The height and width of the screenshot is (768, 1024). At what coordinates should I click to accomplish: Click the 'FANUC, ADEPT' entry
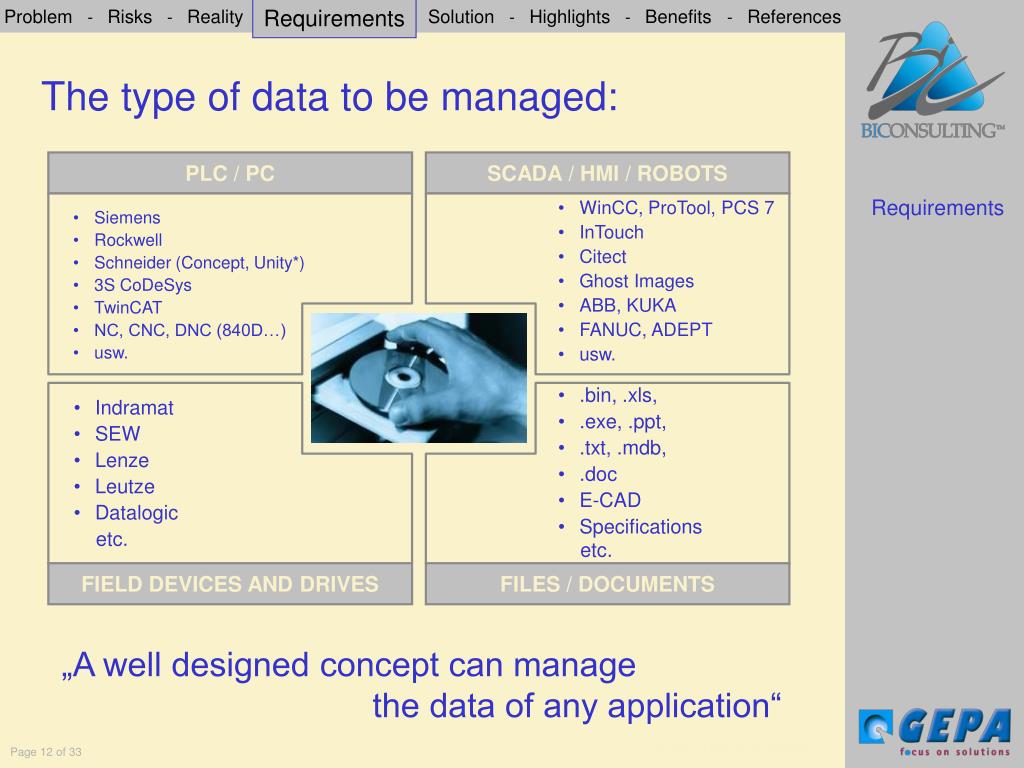tap(645, 330)
